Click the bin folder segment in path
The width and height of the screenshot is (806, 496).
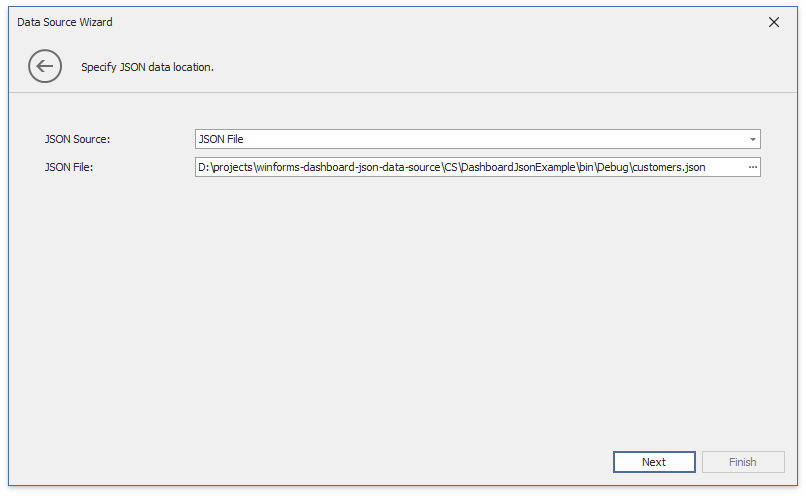tap(586, 167)
